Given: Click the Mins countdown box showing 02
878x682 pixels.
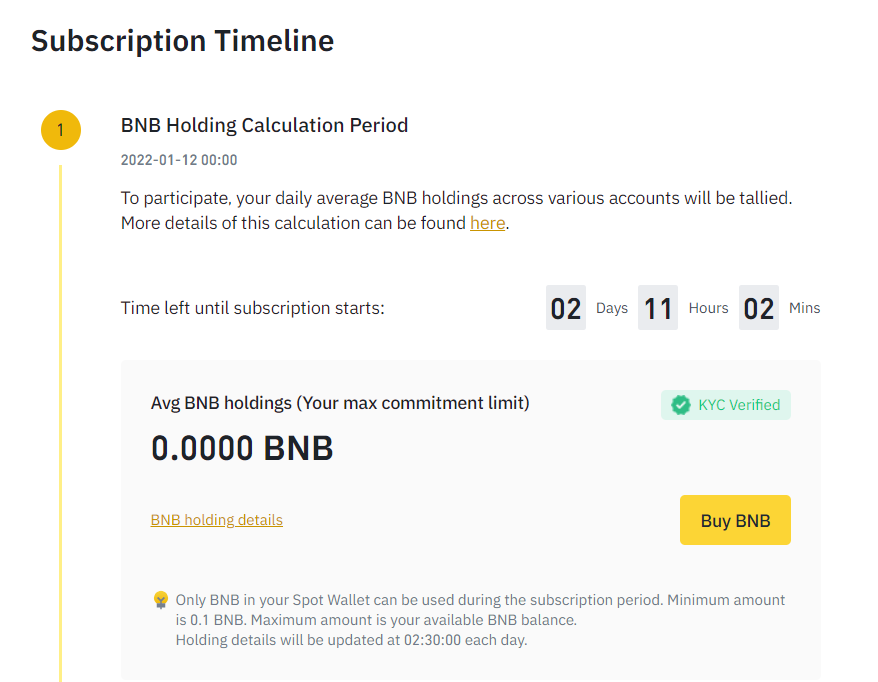Looking at the screenshot, I should (758, 308).
